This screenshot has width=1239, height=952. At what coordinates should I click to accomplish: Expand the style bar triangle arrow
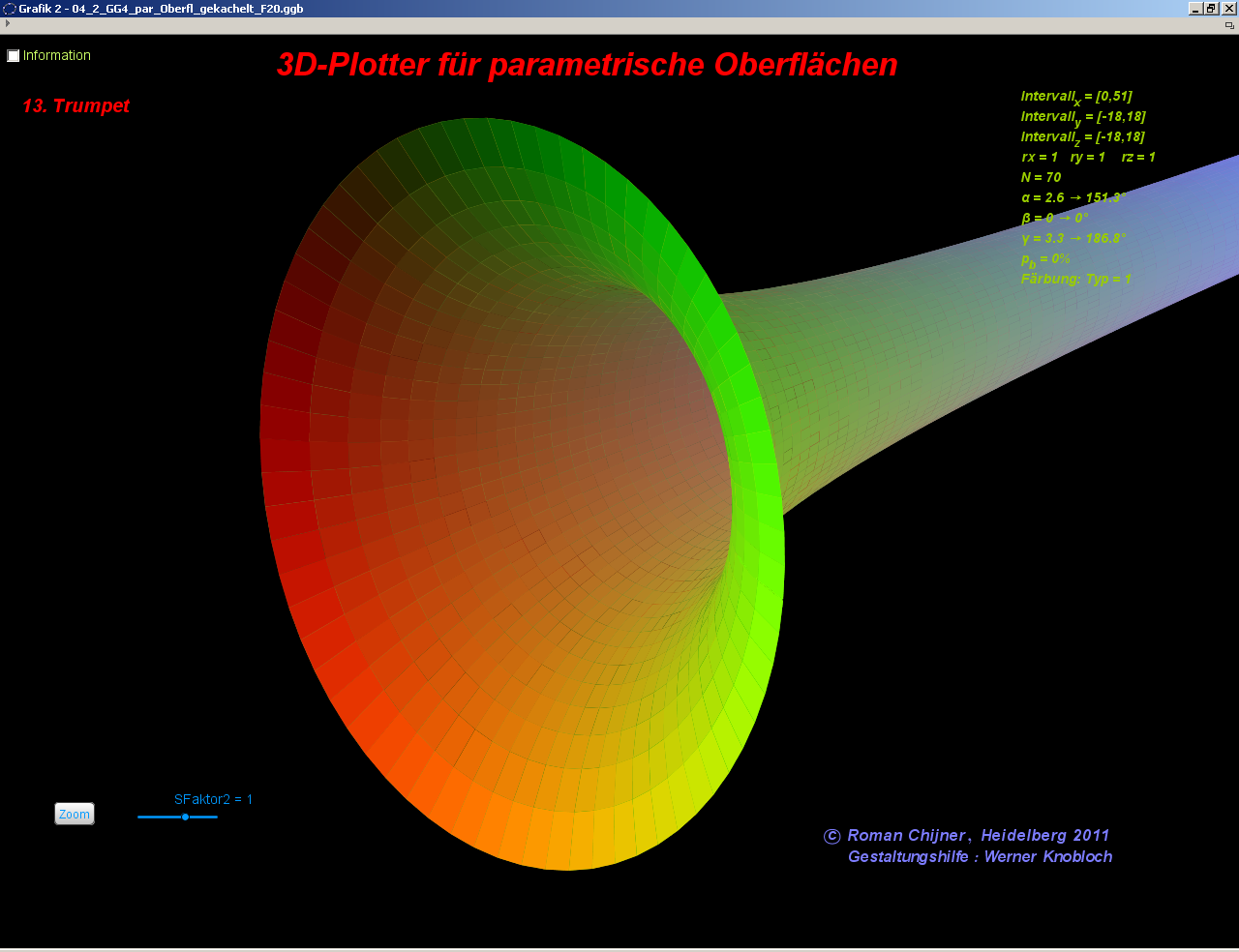8,24
